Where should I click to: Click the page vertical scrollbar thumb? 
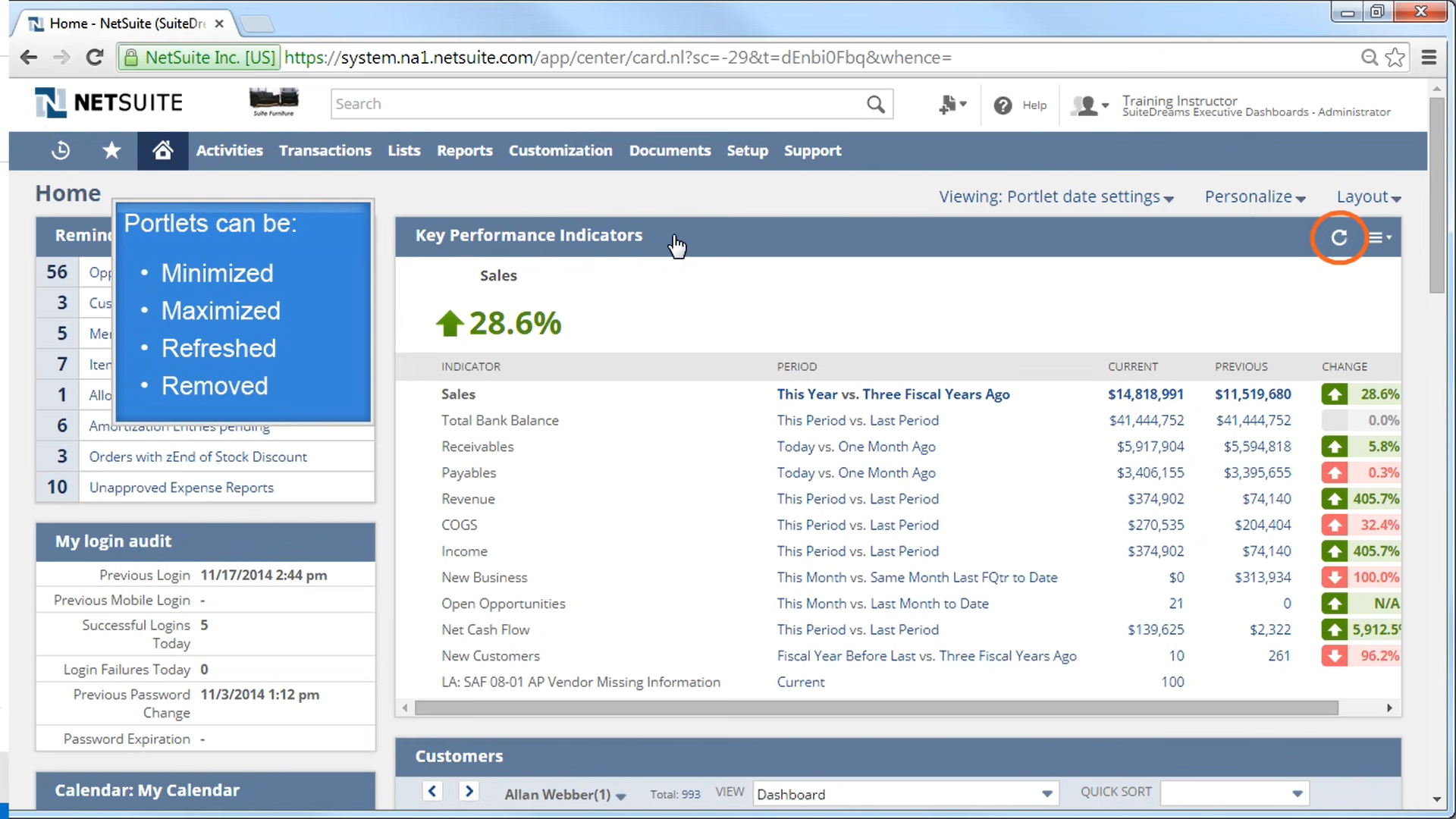[1436, 194]
